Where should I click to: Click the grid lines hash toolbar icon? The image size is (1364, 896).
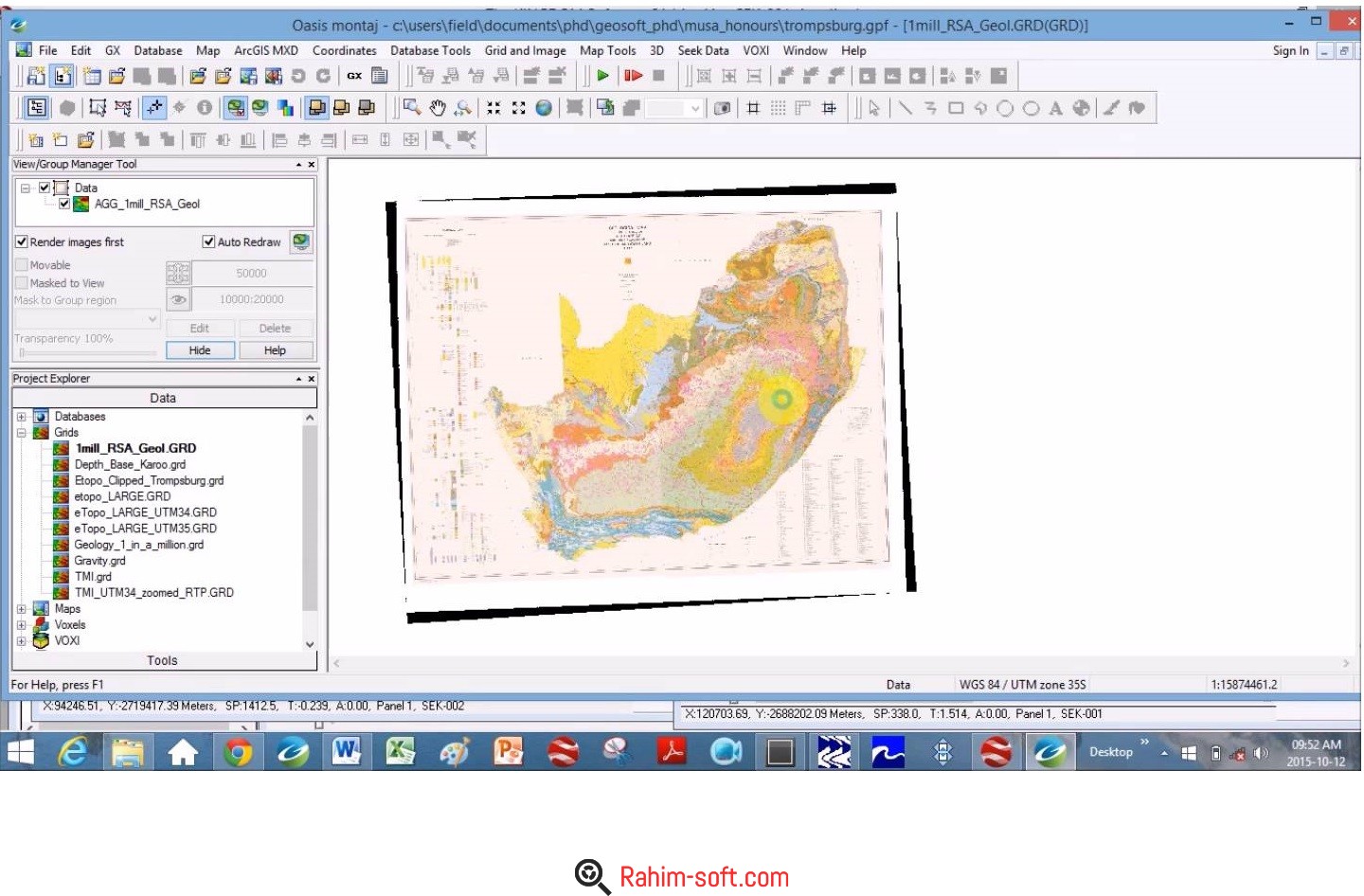(753, 108)
